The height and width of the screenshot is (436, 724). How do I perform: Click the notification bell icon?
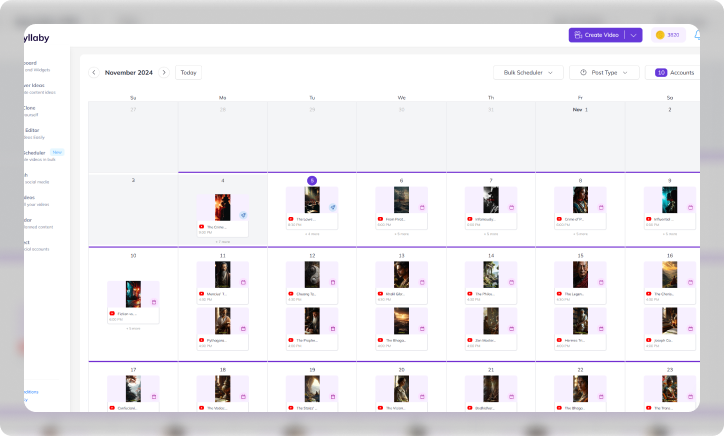point(698,35)
